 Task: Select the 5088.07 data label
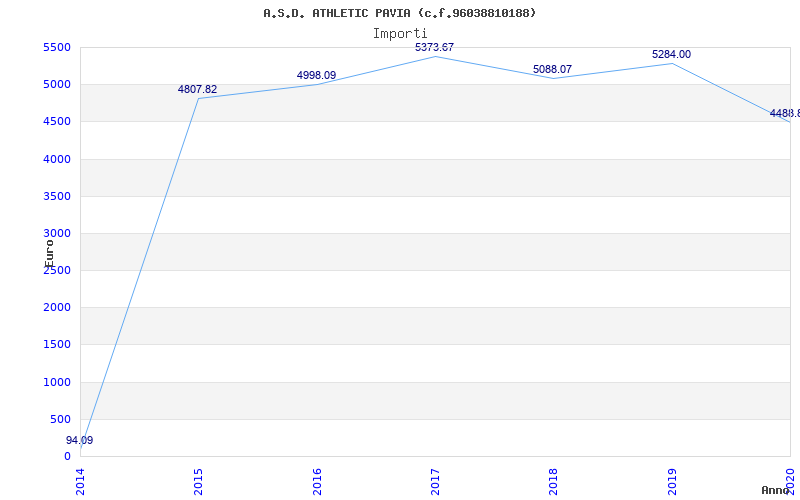coord(553,69)
